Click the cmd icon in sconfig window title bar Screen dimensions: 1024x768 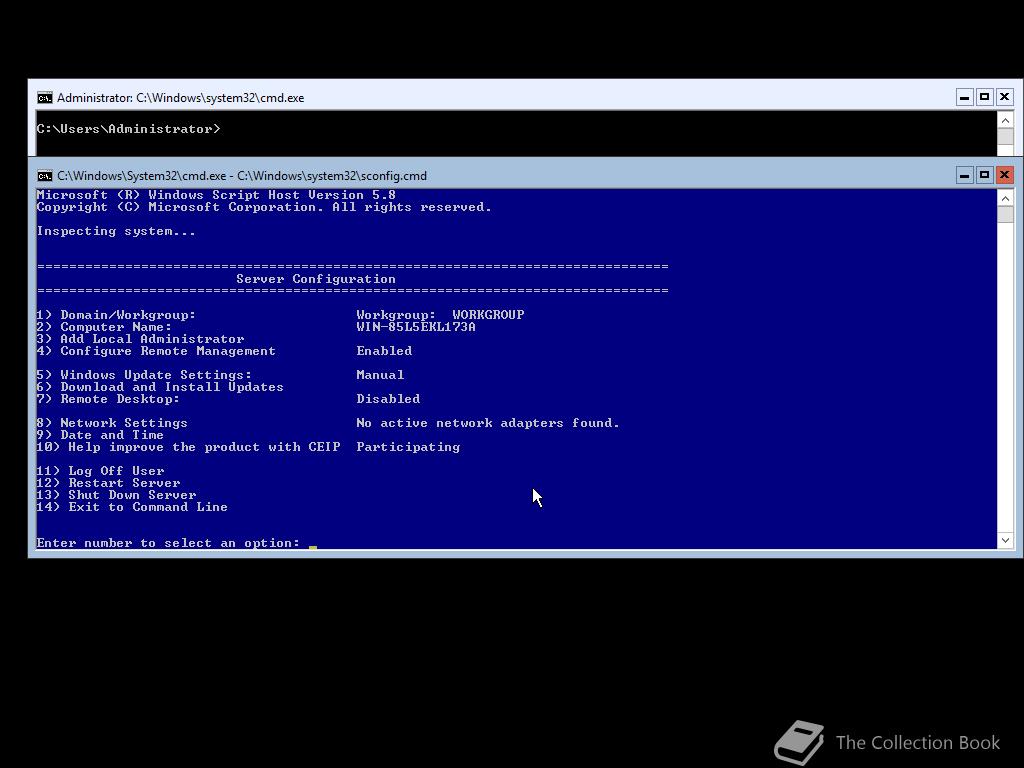pyautogui.click(x=44, y=176)
